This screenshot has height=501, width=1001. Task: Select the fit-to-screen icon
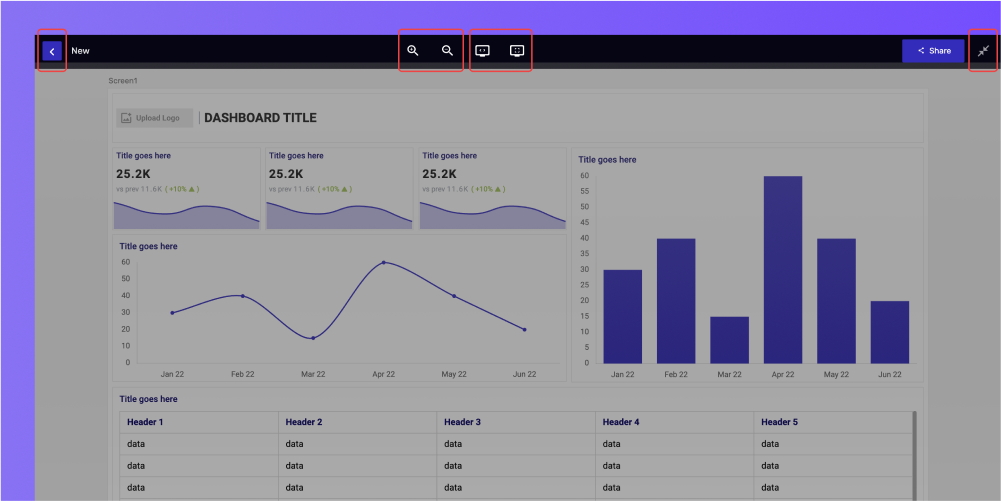tap(517, 50)
